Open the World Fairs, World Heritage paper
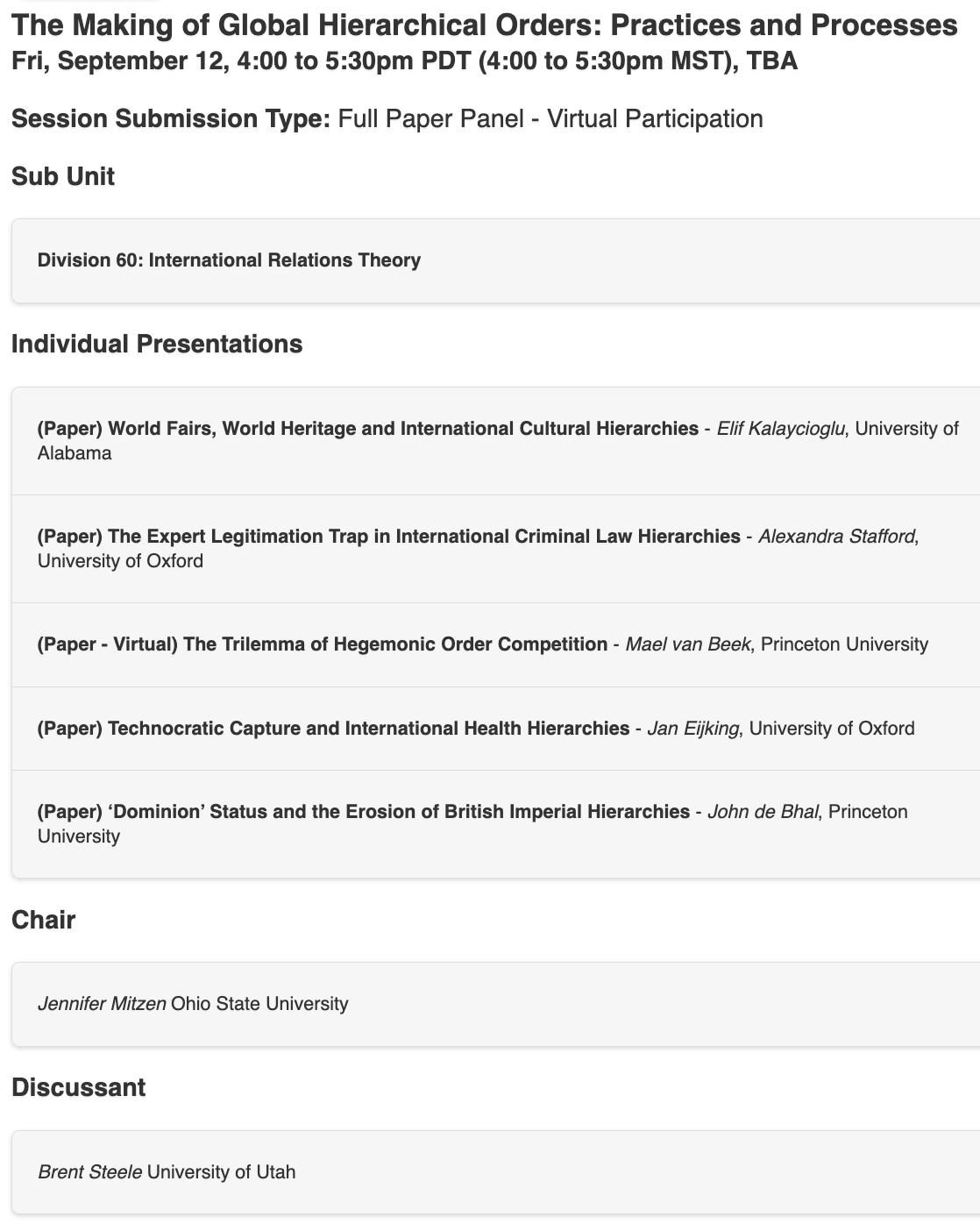Image resolution: width=980 pixels, height=1231 pixels. point(367,429)
